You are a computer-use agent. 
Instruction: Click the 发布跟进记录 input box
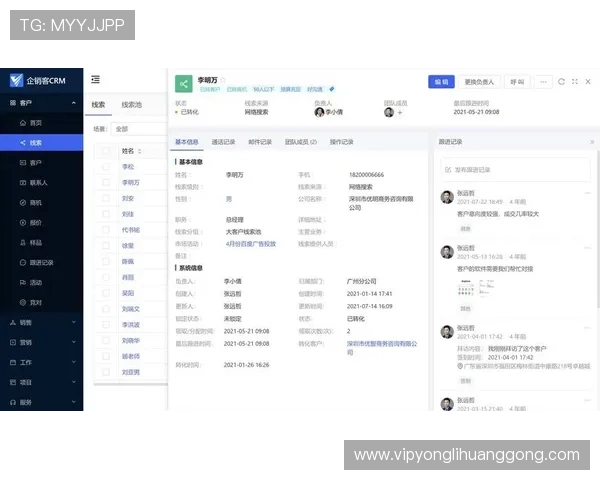pyautogui.click(x=515, y=170)
